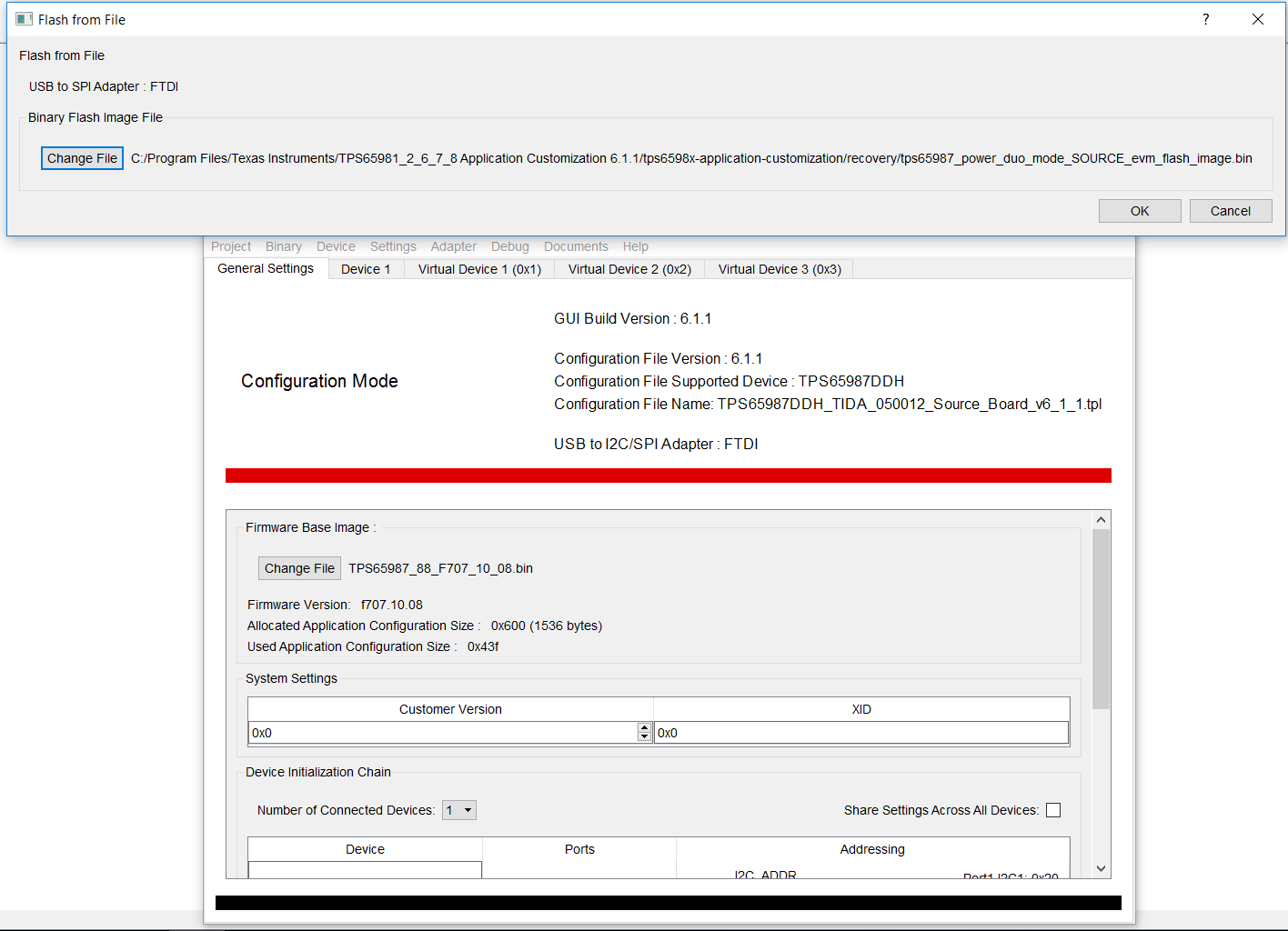Increase Customer Version with up spinner arrow

pyautogui.click(x=645, y=728)
